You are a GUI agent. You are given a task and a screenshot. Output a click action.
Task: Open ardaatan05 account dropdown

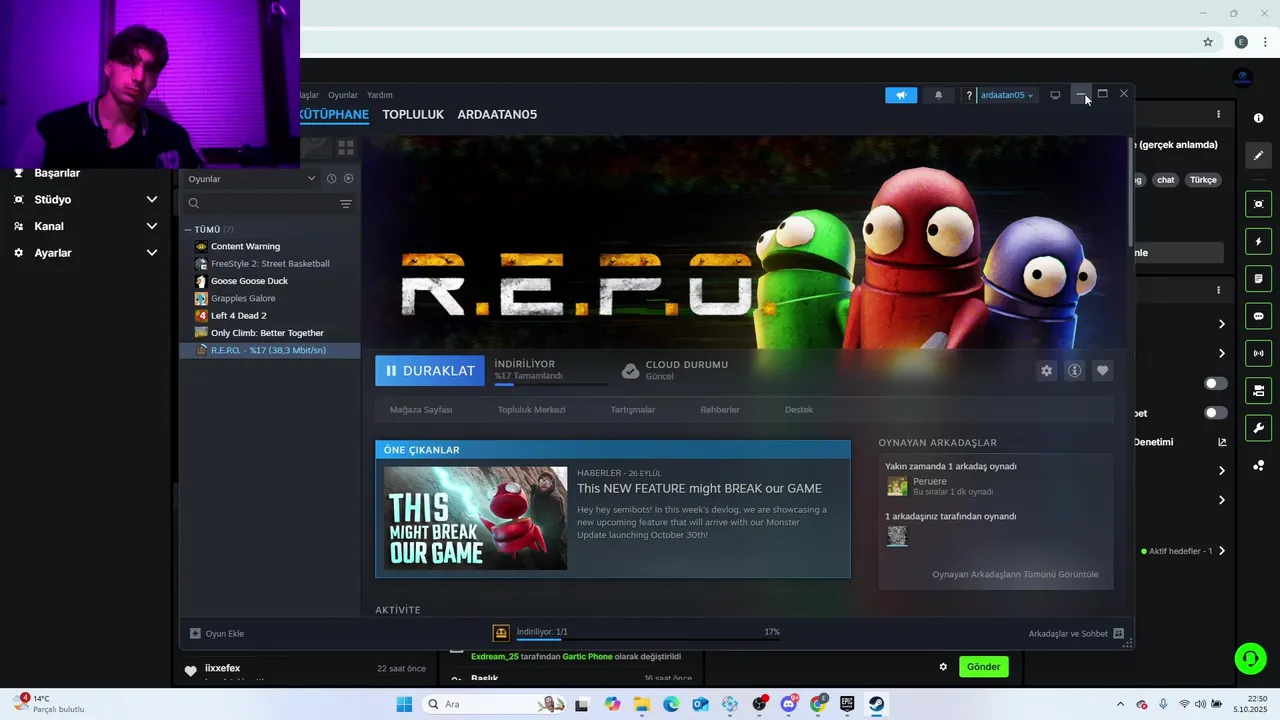click(1007, 95)
